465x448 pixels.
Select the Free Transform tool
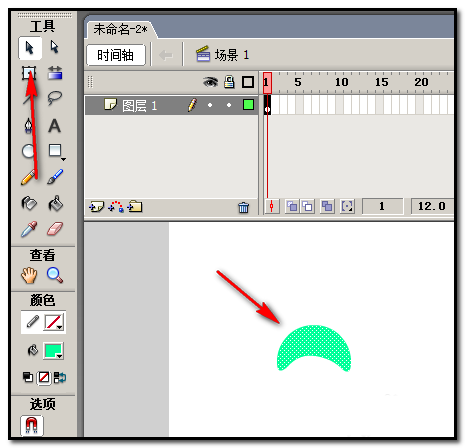pyautogui.click(x=29, y=73)
